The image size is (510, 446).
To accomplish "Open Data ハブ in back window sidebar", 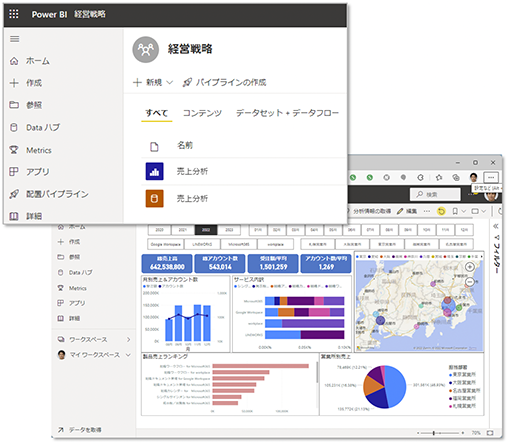I will [75, 272].
